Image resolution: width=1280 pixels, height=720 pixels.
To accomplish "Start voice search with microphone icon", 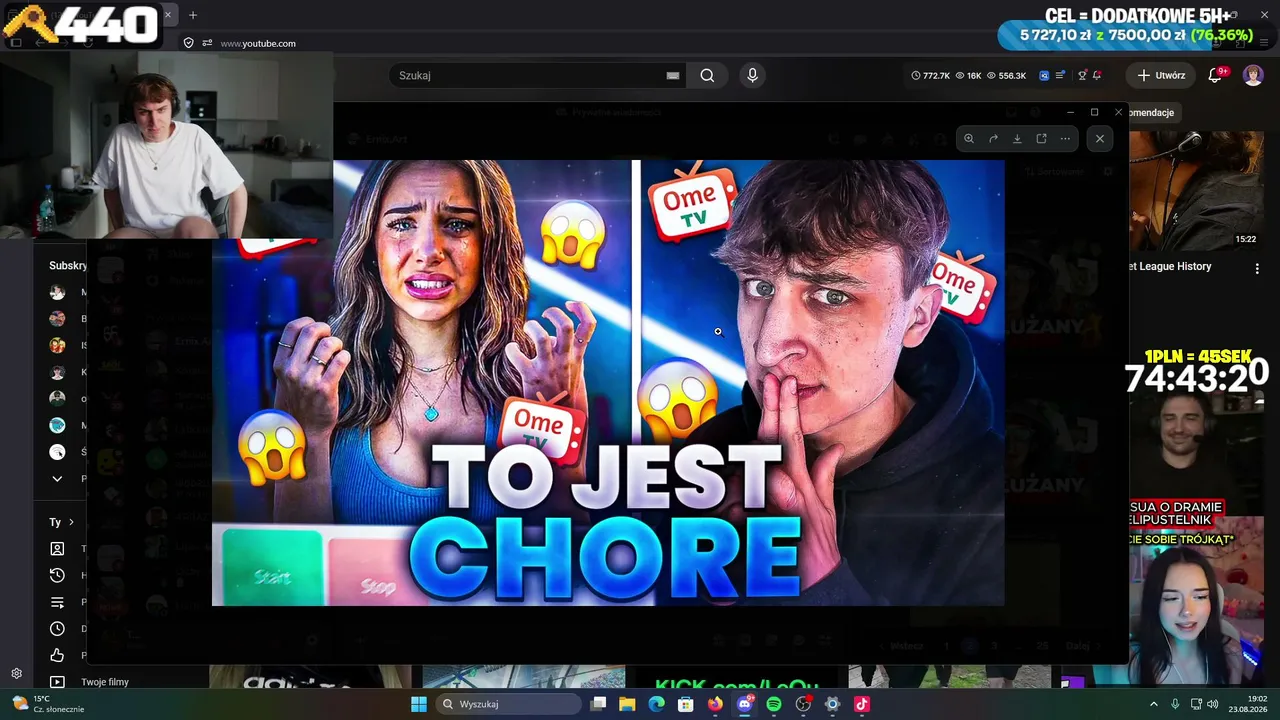I will point(753,75).
